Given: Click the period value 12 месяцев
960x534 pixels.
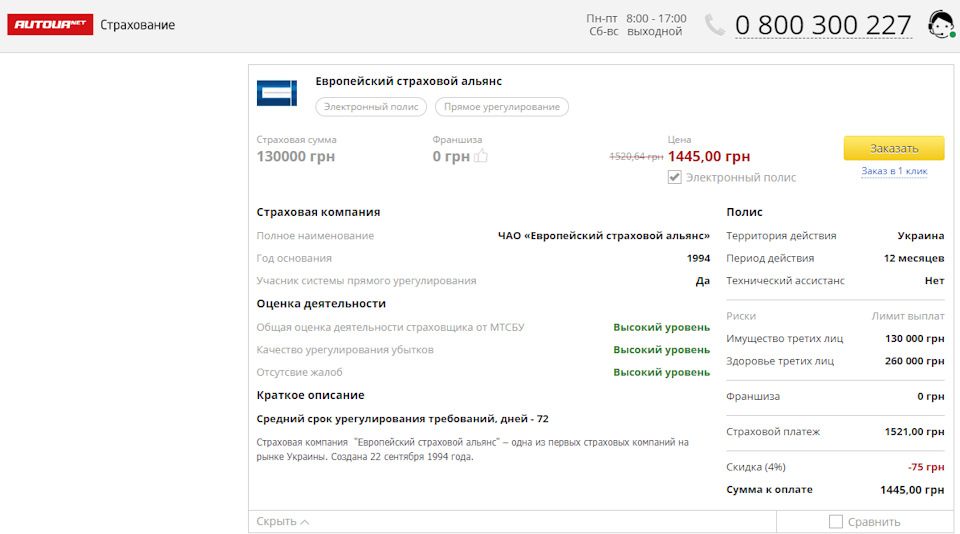Looking at the screenshot, I should (913, 258).
